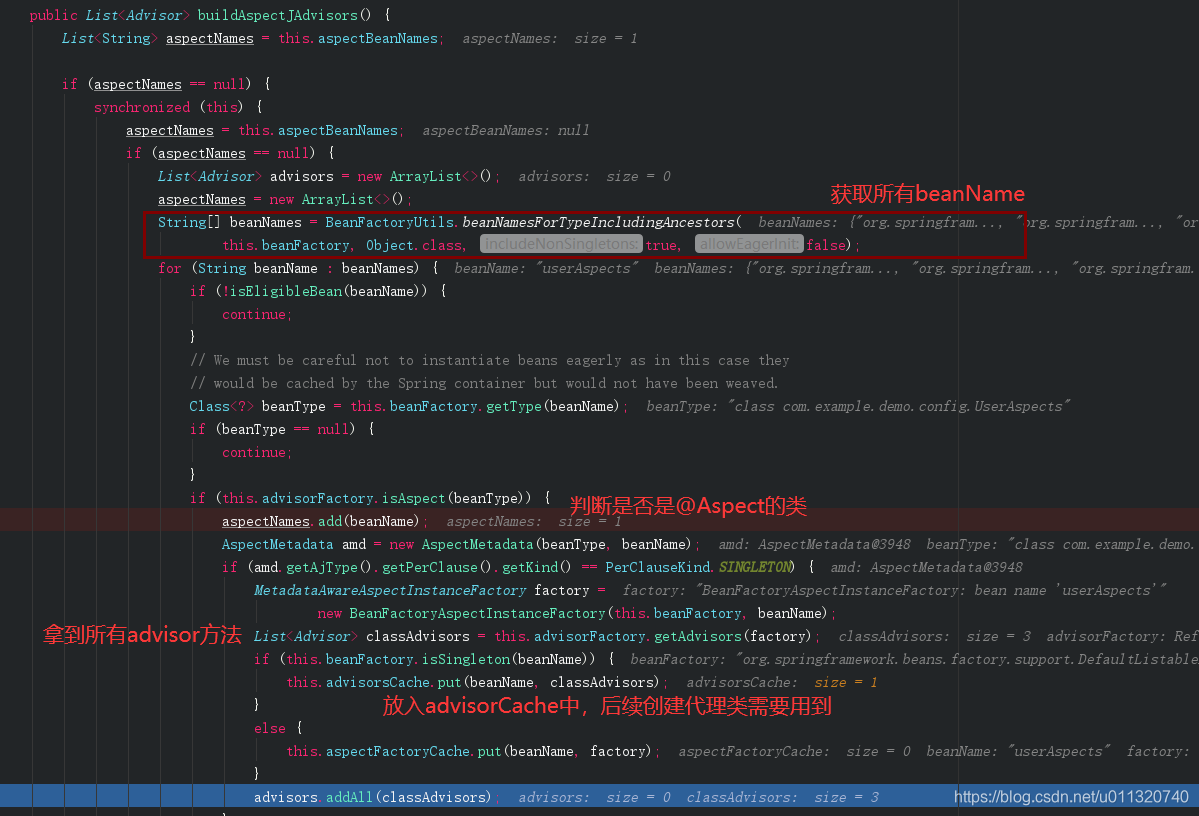Click the Class<?> beanType declaration
Screen dimensions: 1199x816
click(258, 406)
